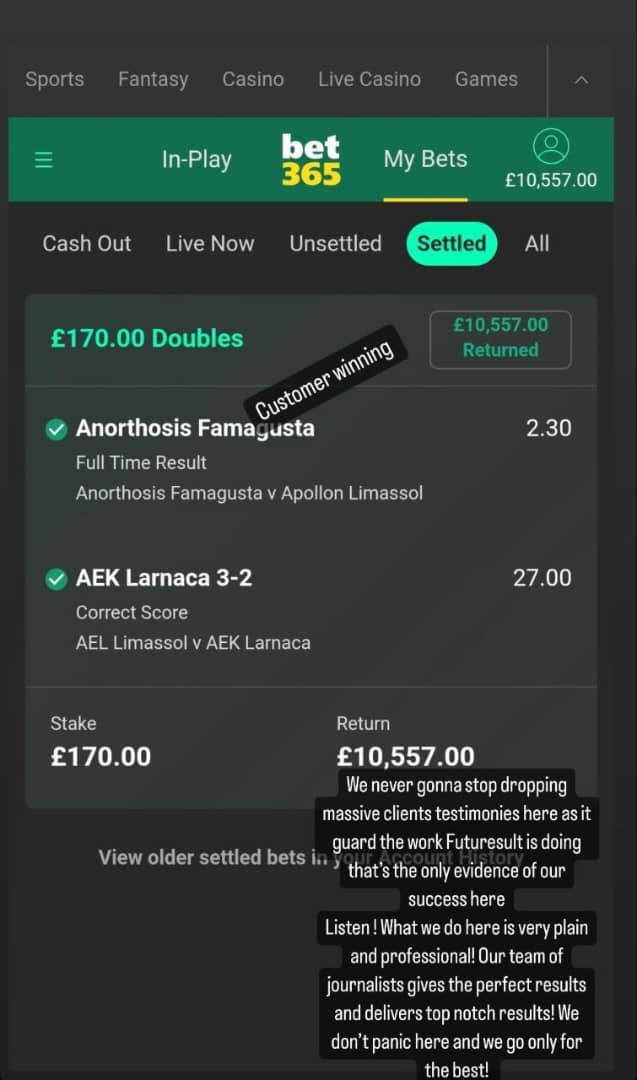This screenshot has width=637, height=1080.
Task: Switch to Live Now bets filter
Action: (210, 244)
